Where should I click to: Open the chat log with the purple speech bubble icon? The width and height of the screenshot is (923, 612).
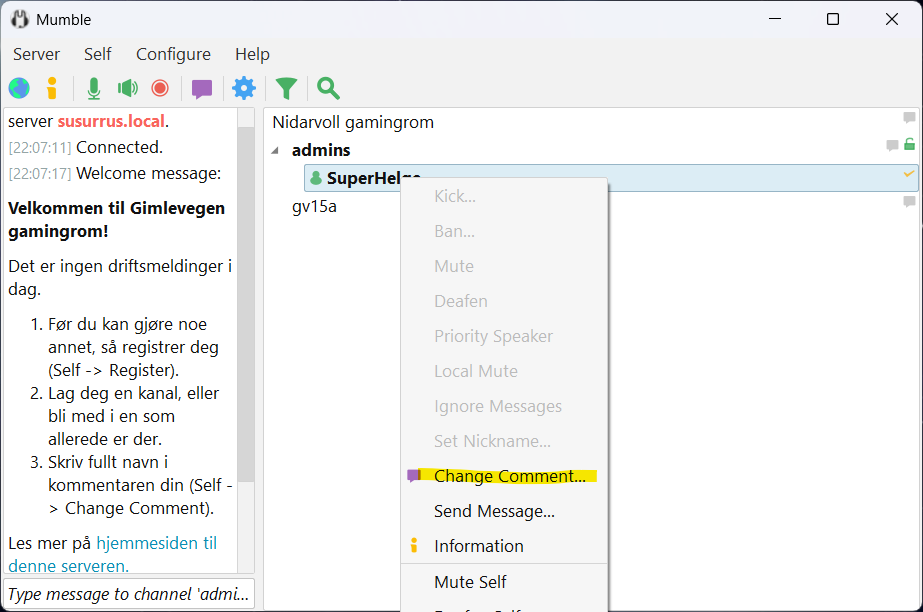[x=201, y=88]
